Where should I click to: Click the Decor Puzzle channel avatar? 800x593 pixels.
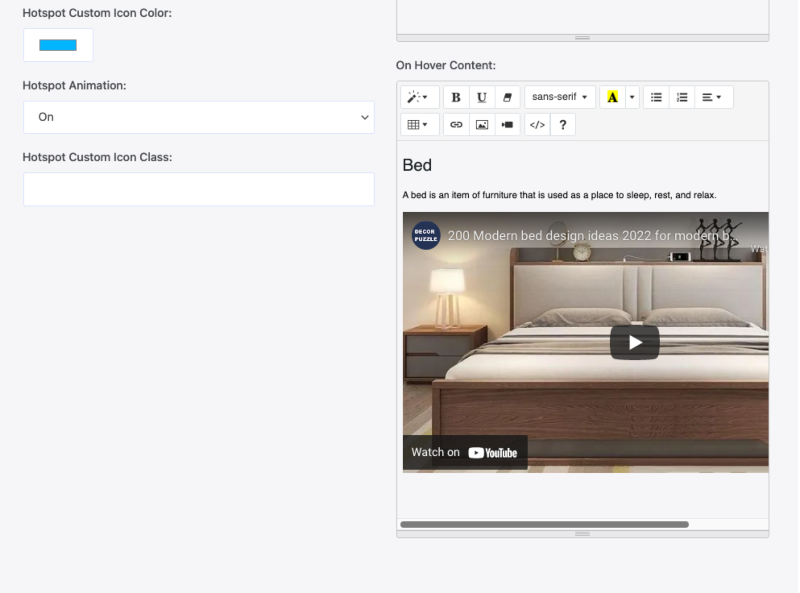426,235
